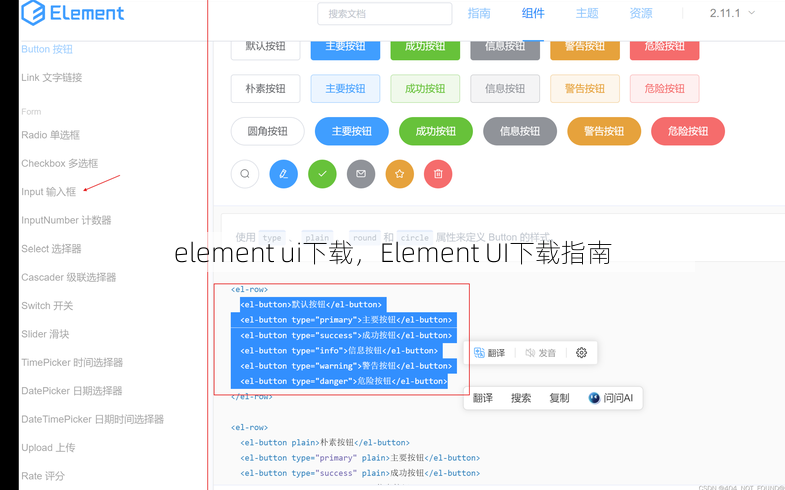
Task: Click the plain 朴素按钮
Action: 265,89
